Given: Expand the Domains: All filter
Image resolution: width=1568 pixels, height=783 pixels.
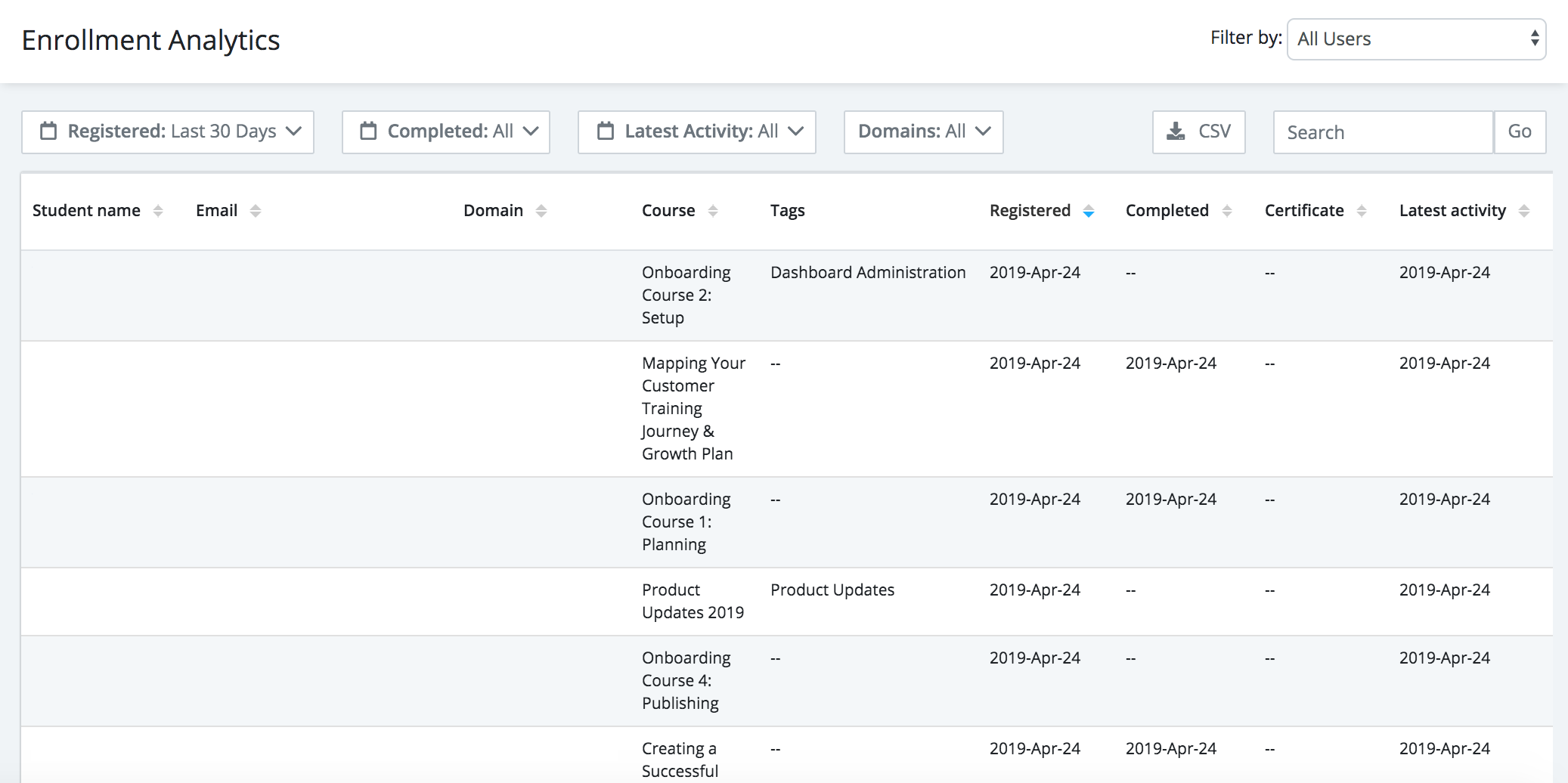Looking at the screenshot, I should [924, 132].
